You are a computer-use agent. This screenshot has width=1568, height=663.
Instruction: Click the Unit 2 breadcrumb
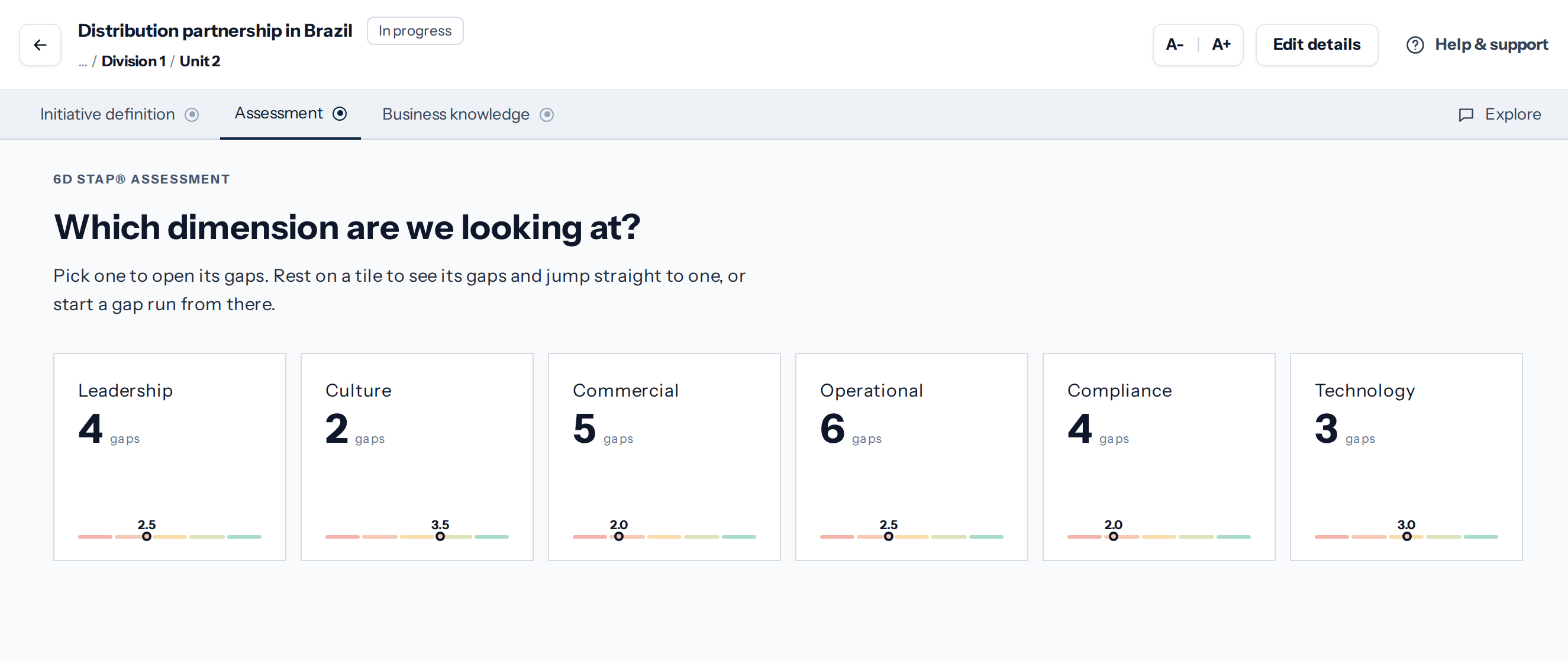[x=199, y=62]
